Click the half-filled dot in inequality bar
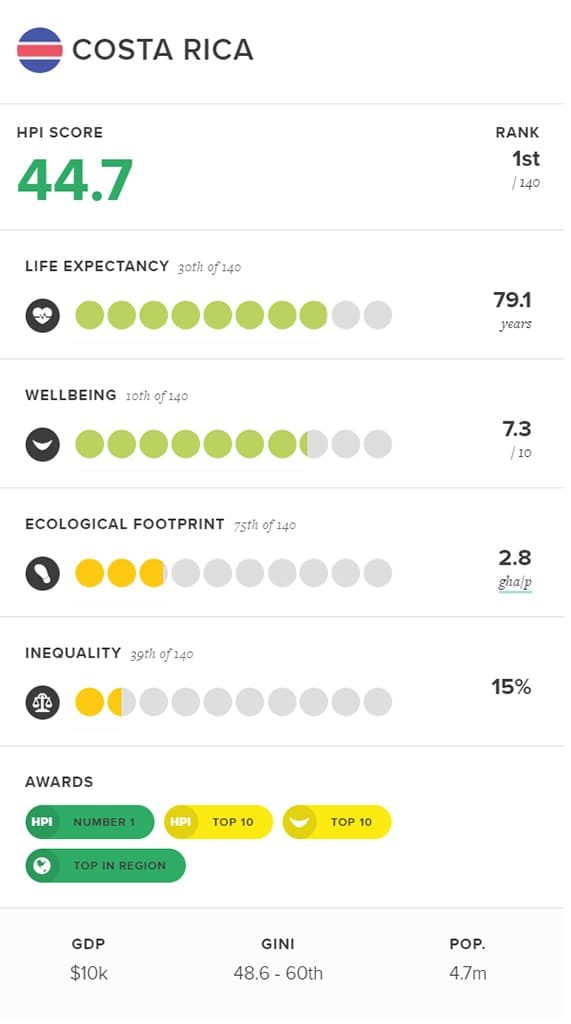 click(122, 701)
